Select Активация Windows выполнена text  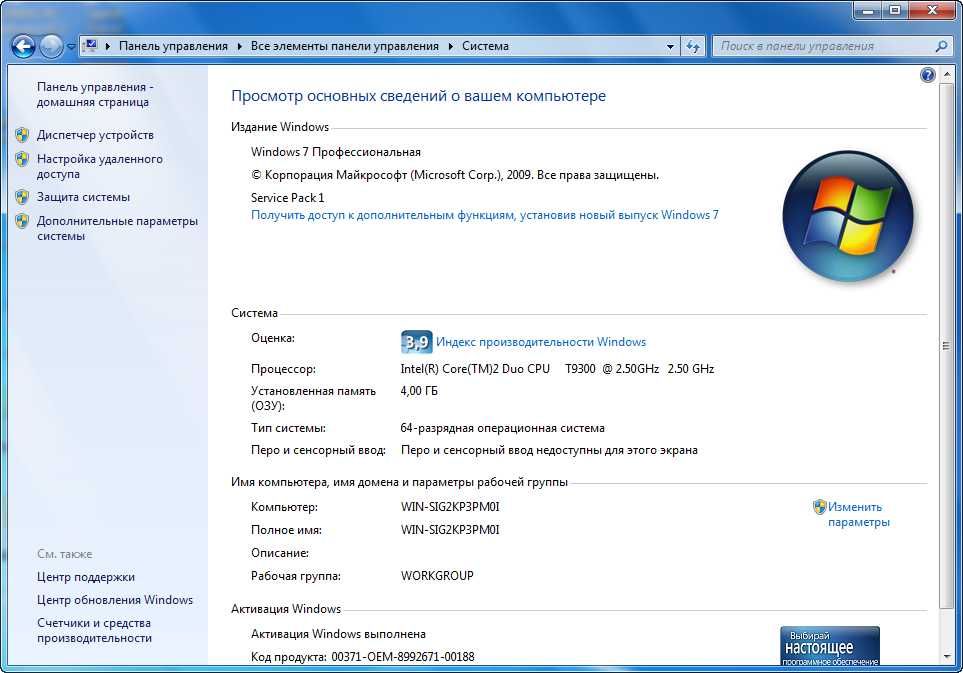click(x=338, y=634)
